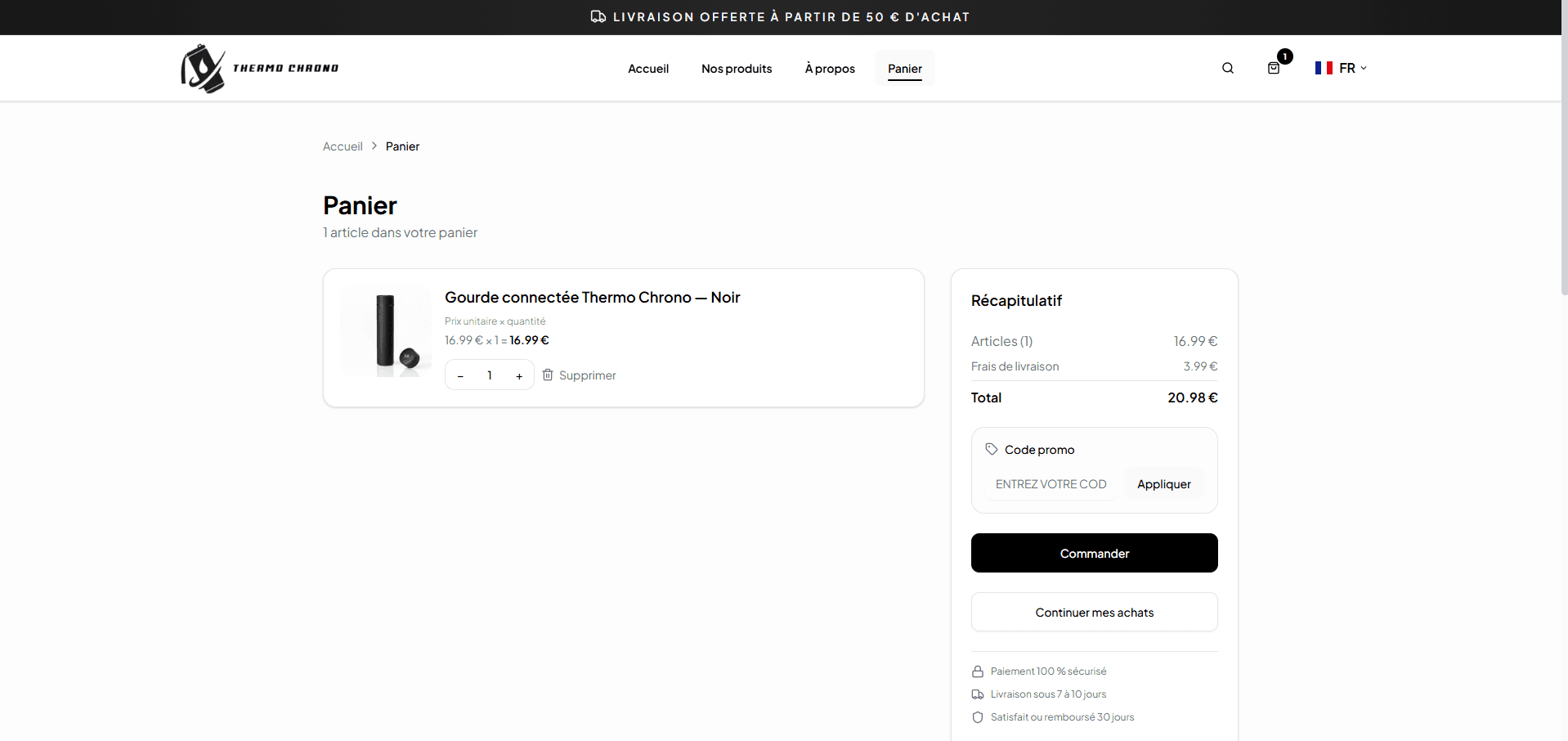Viewport: 1568px width, 741px height.
Task: Click the black bottle product thumbnail
Action: click(386, 331)
